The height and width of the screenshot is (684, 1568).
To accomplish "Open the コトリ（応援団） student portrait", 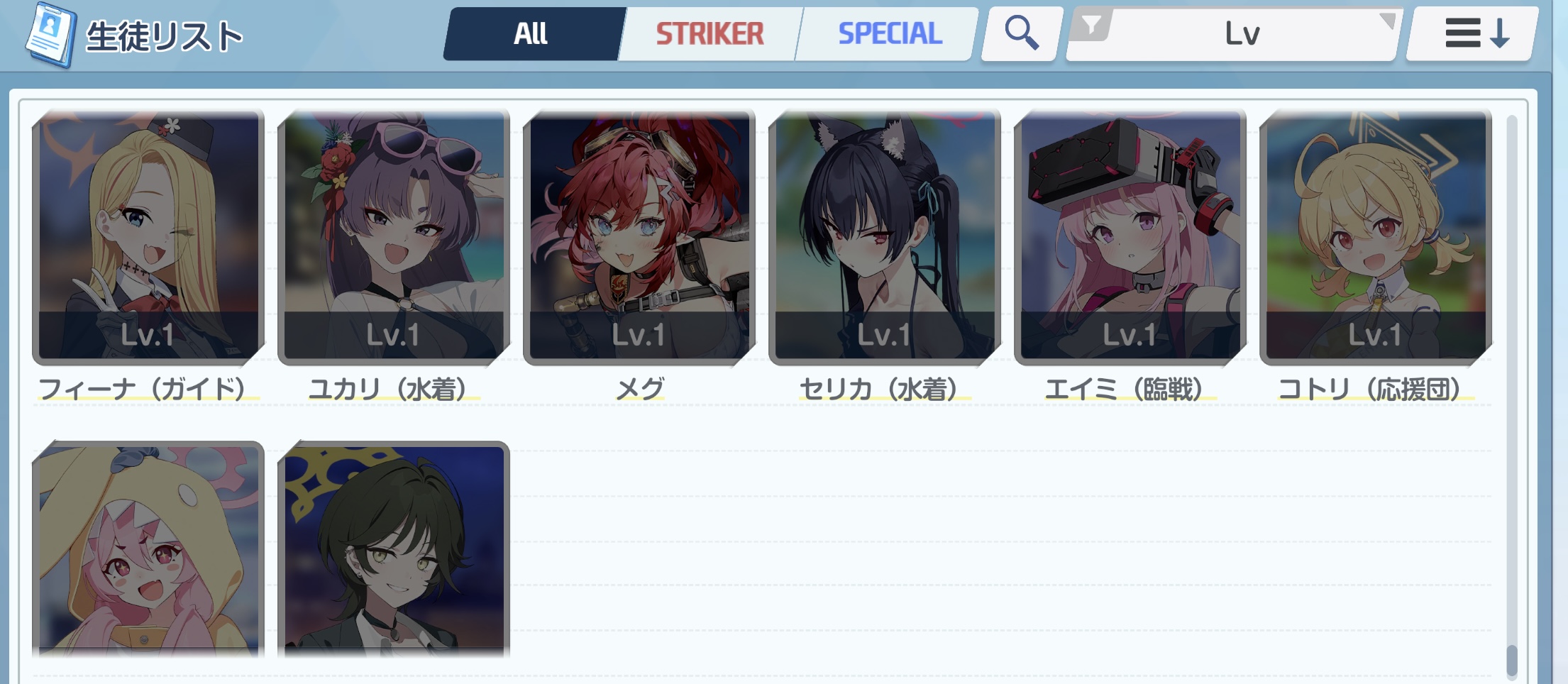I will click(x=1376, y=237).
